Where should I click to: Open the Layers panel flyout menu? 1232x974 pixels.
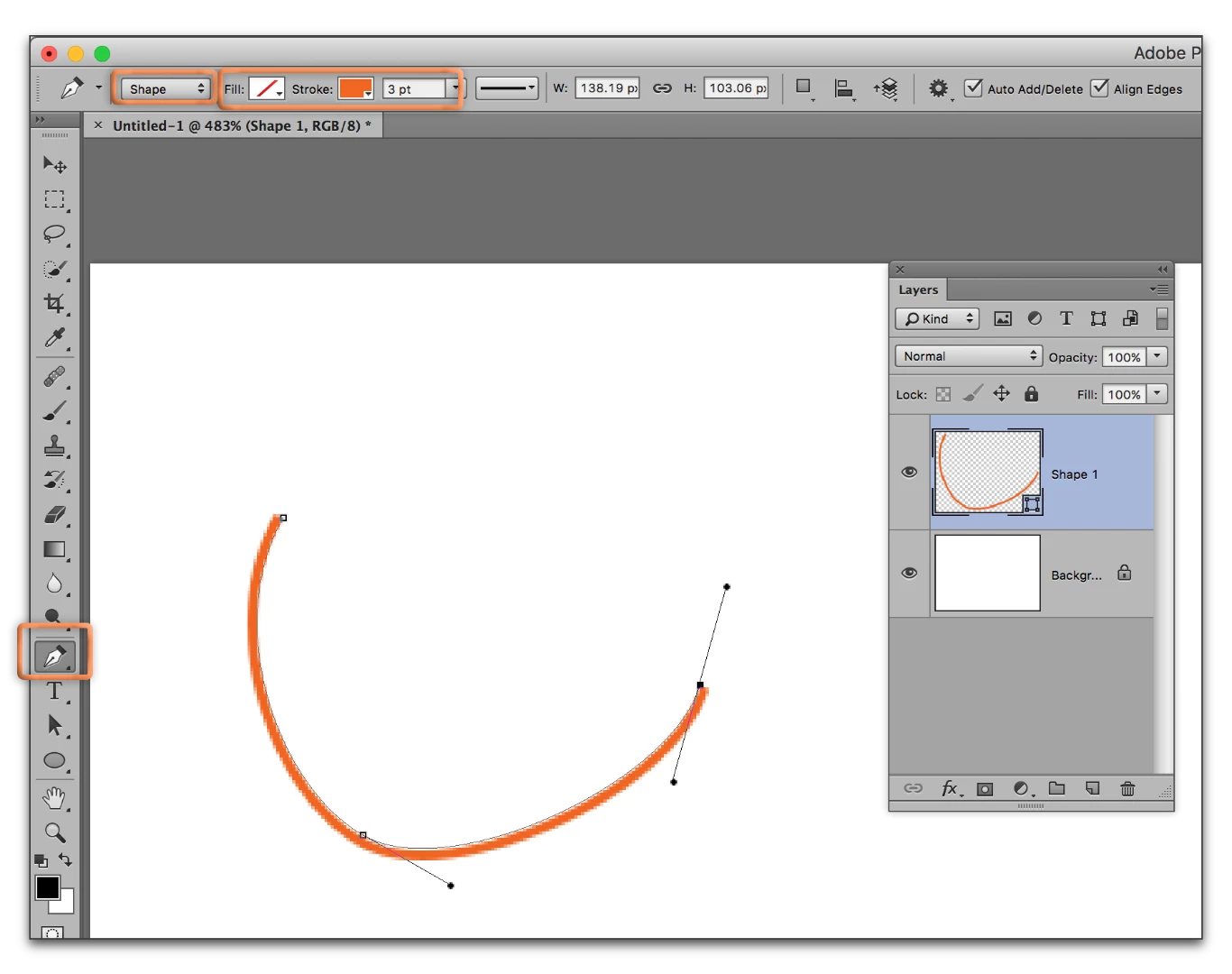click(1159, 289)
